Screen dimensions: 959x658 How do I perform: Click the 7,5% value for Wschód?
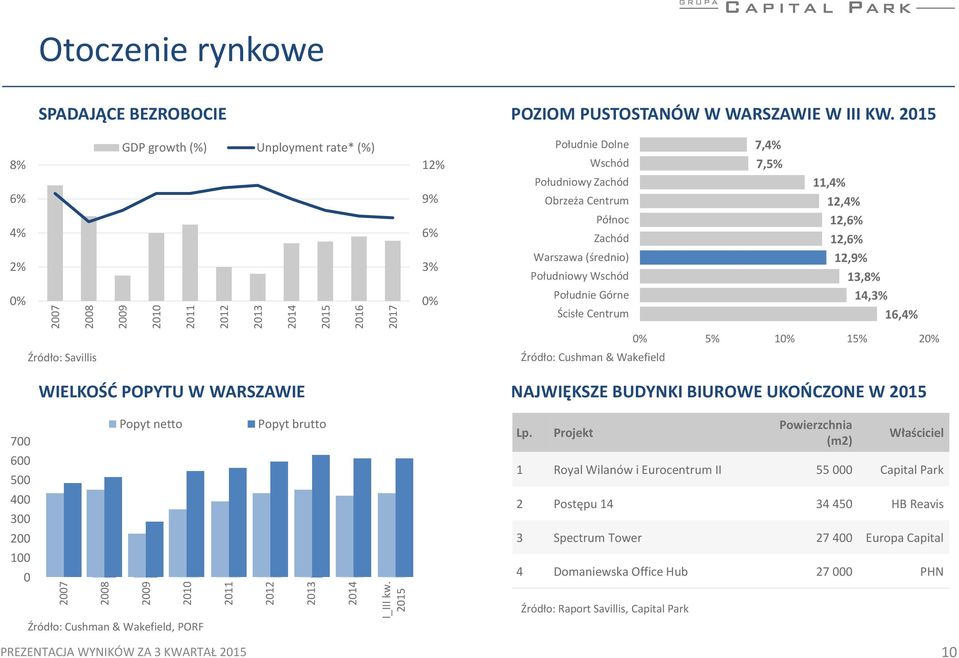pos(769,163)
